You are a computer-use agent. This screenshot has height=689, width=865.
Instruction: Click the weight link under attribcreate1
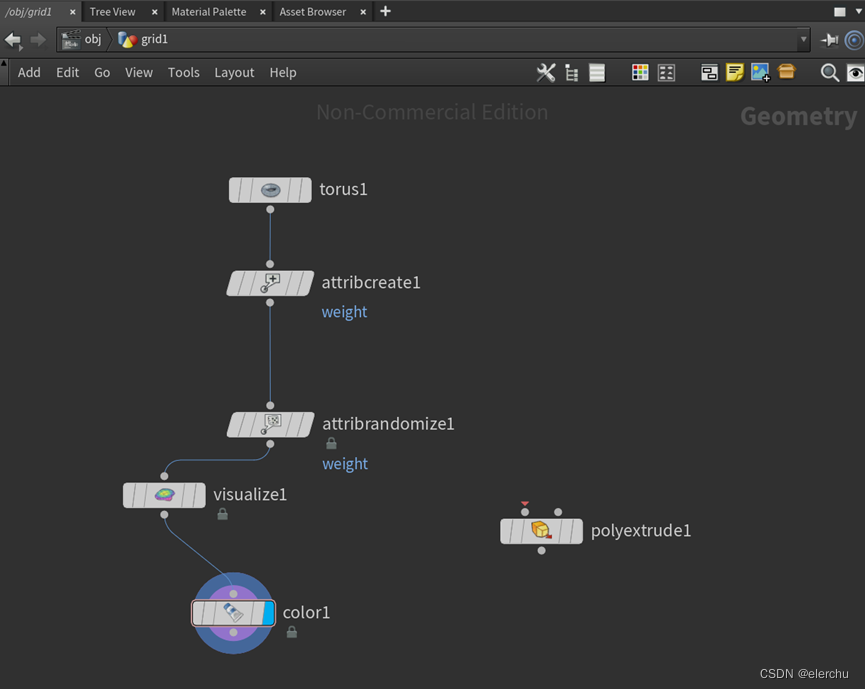pyautogui.click(x=344, y=311)
